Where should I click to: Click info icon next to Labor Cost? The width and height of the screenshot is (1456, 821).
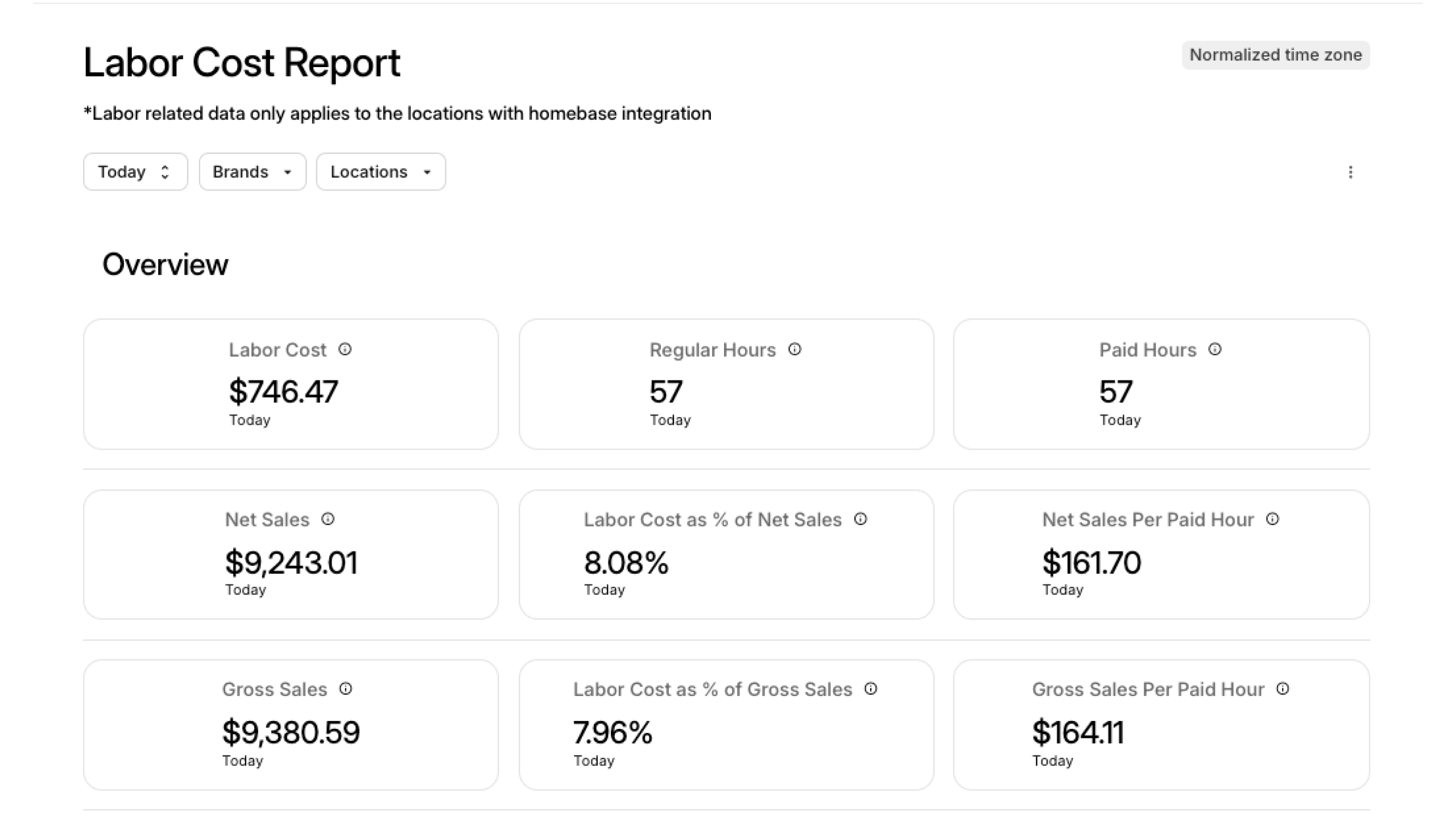[x=345, y=349]
